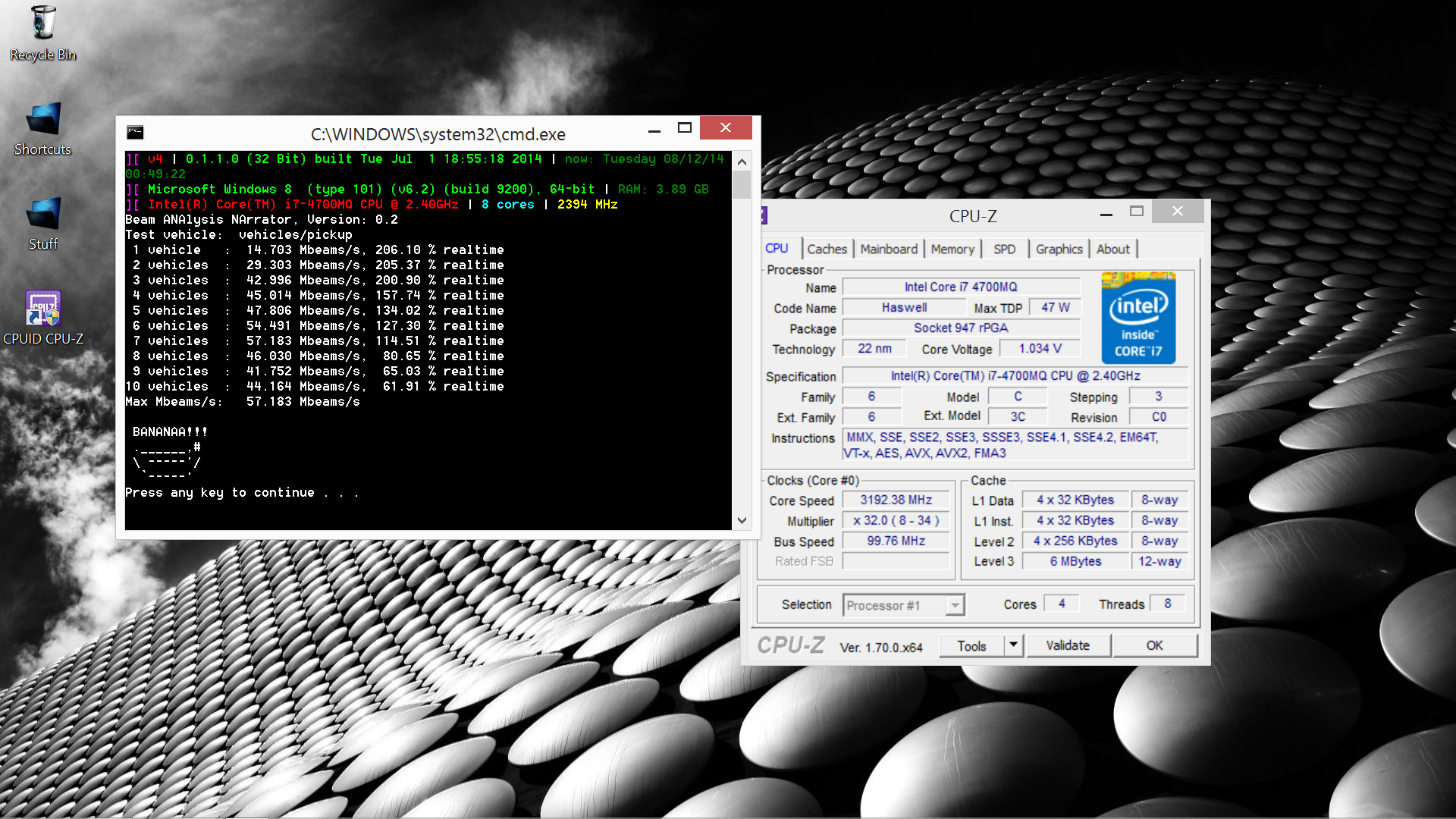Click the Revision value C0

click(x=1158, y=416)
